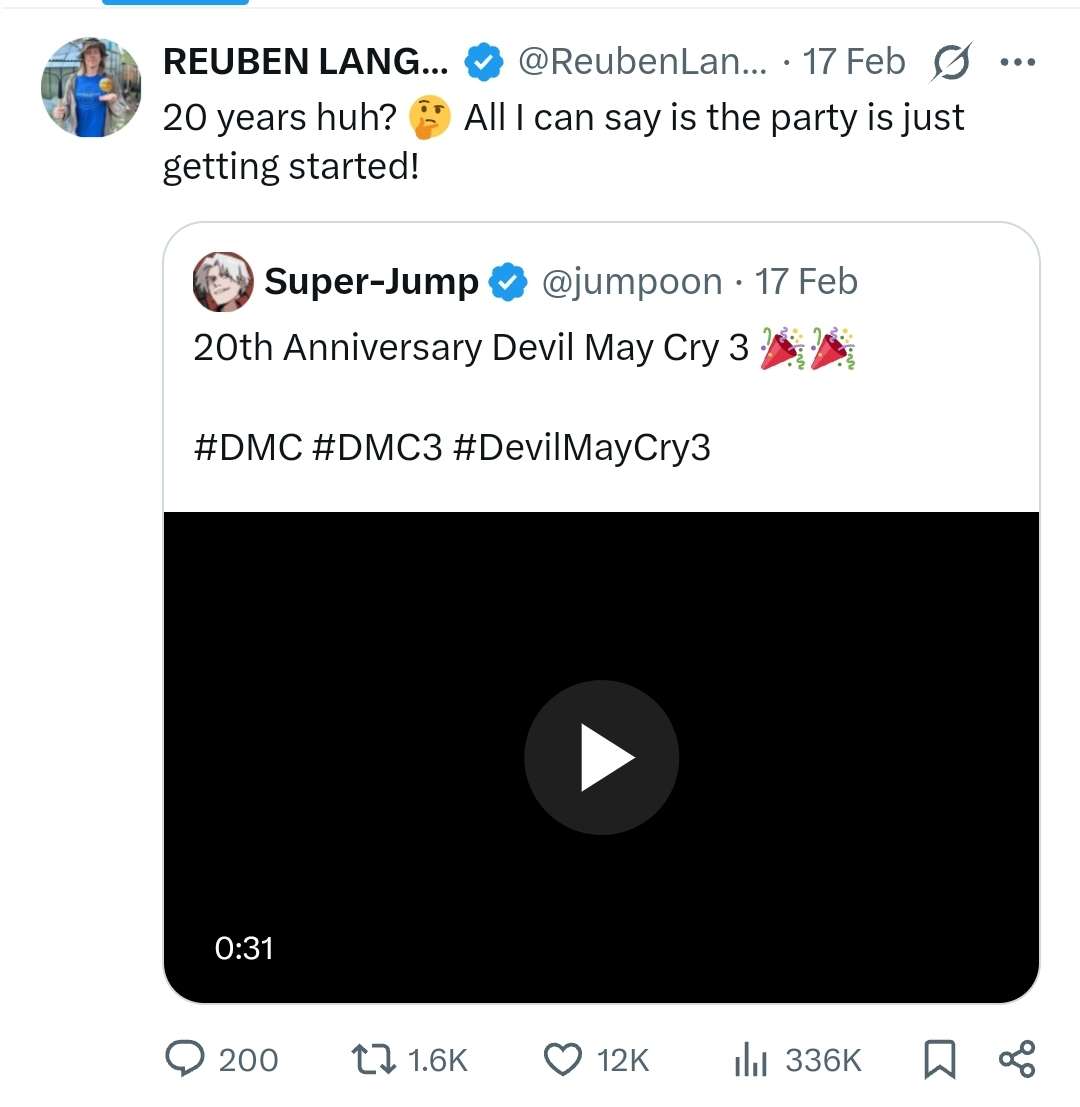Repost the tweet via the 1.6K retweet icon
The image size is (1080, 1107).
tap(374, 1060)
